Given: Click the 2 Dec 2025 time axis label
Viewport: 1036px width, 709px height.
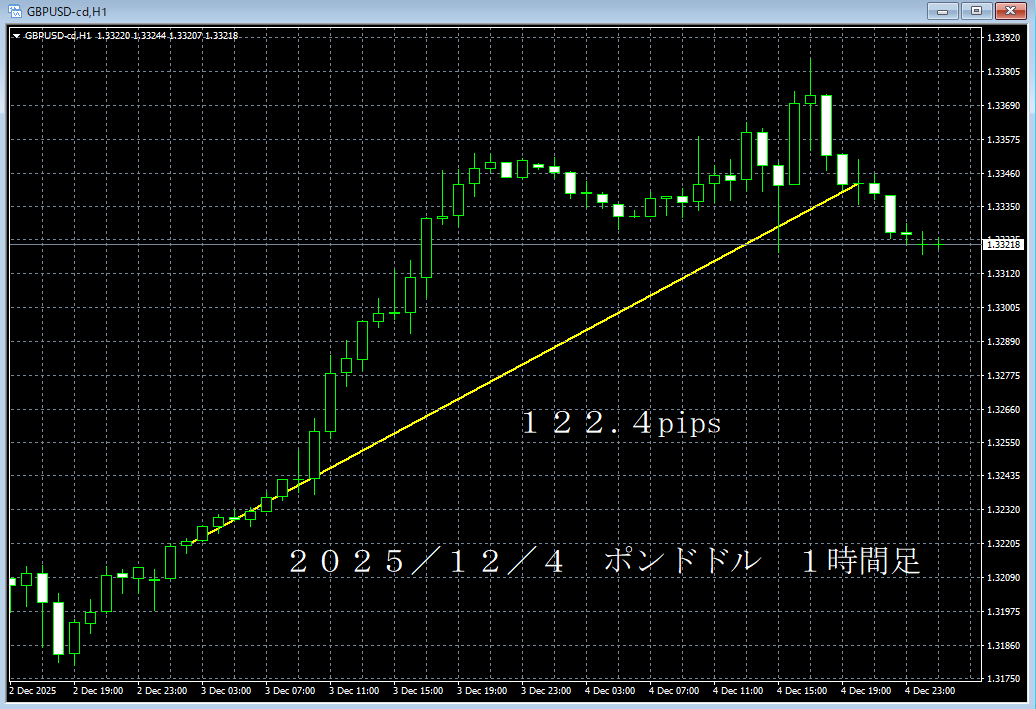Looking at the screenshot, I should pos(33,690).
